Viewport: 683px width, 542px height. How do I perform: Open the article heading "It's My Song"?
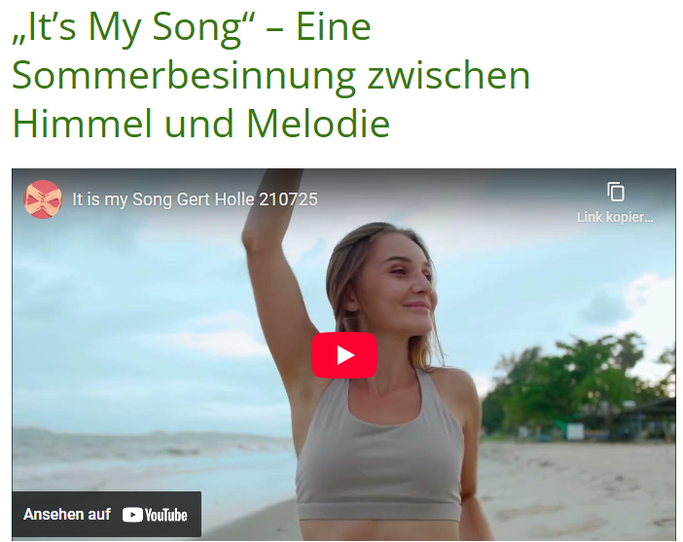[128, 27]
